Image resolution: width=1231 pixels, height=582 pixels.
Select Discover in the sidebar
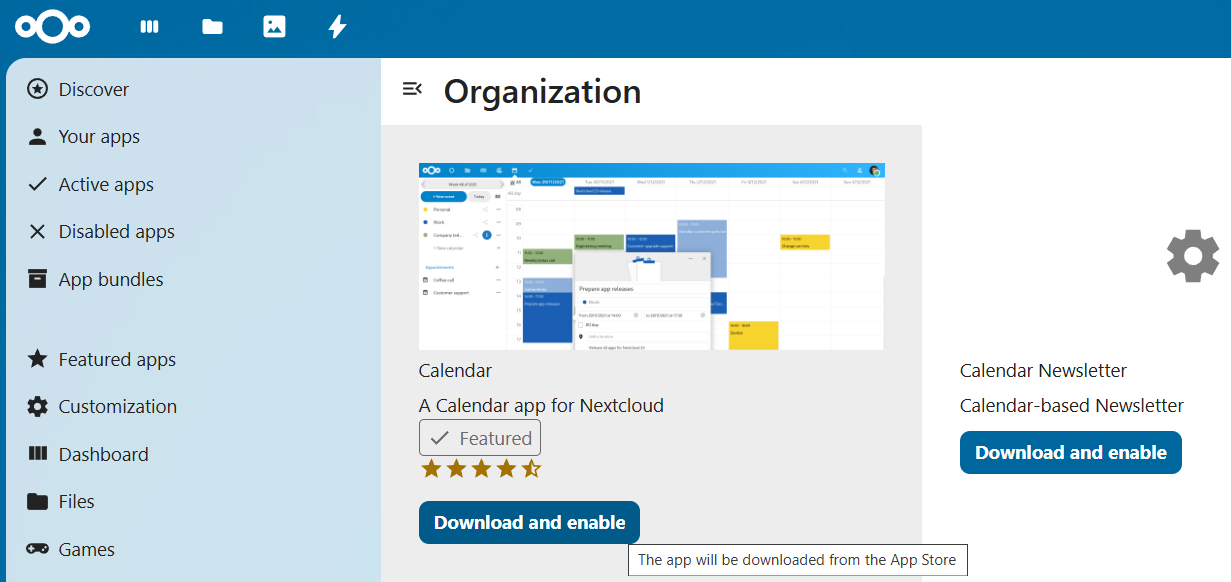(x=93, y=90)
